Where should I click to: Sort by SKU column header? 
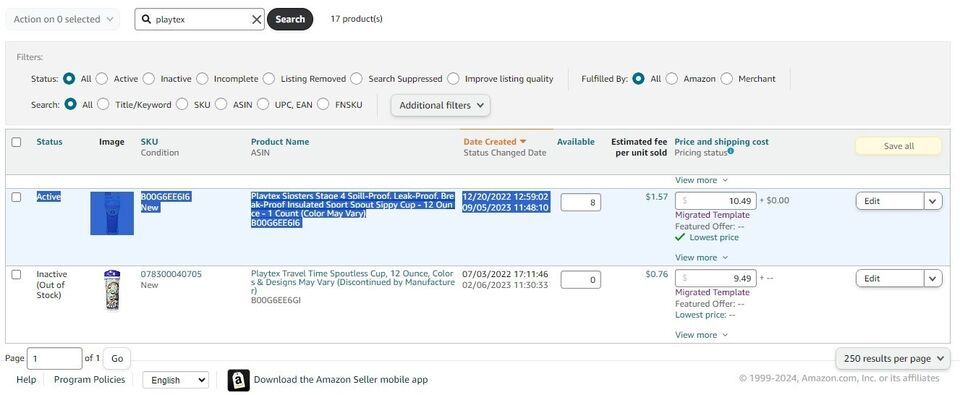point(149,141)
